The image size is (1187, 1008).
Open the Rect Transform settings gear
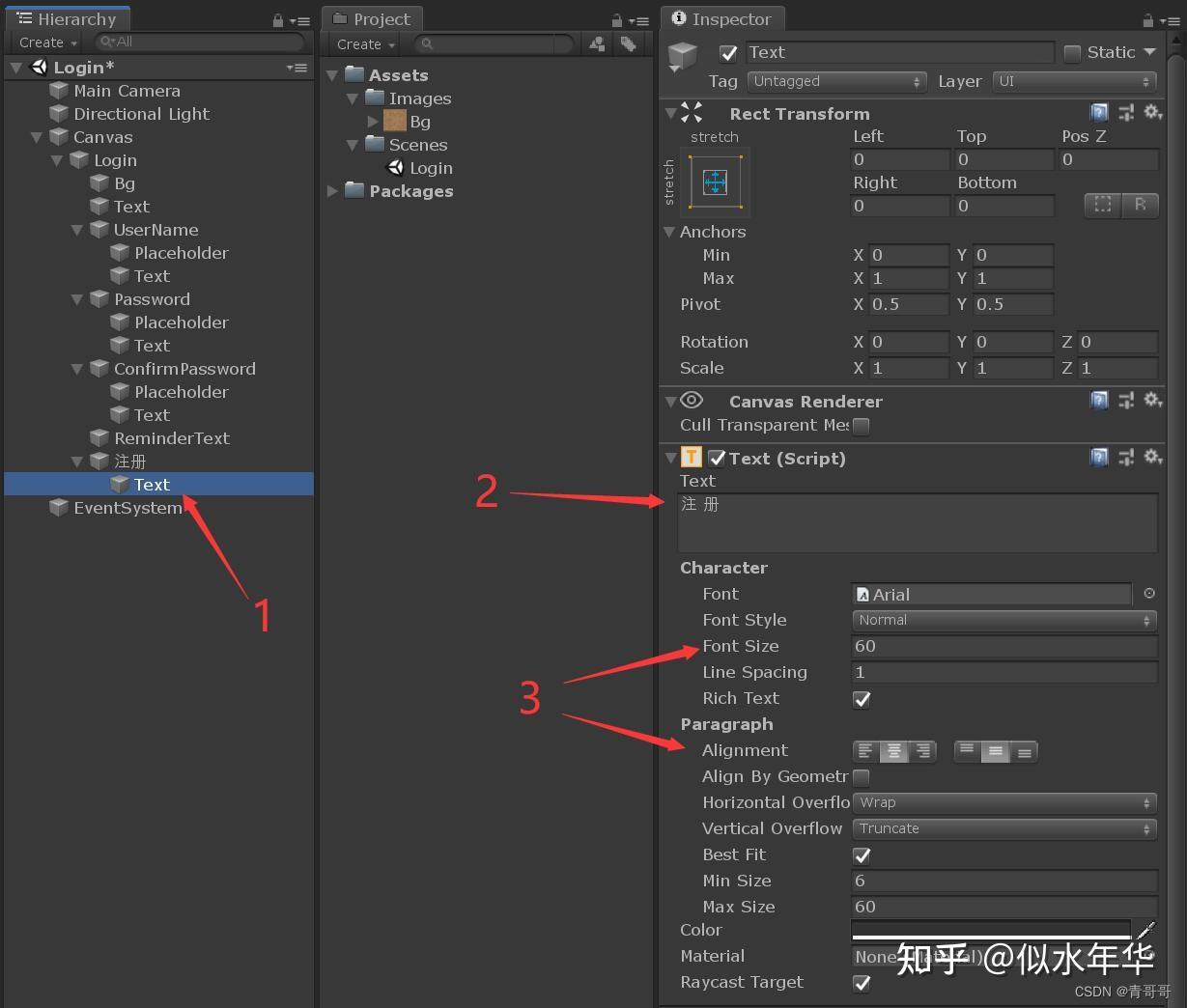(1153, 113)
